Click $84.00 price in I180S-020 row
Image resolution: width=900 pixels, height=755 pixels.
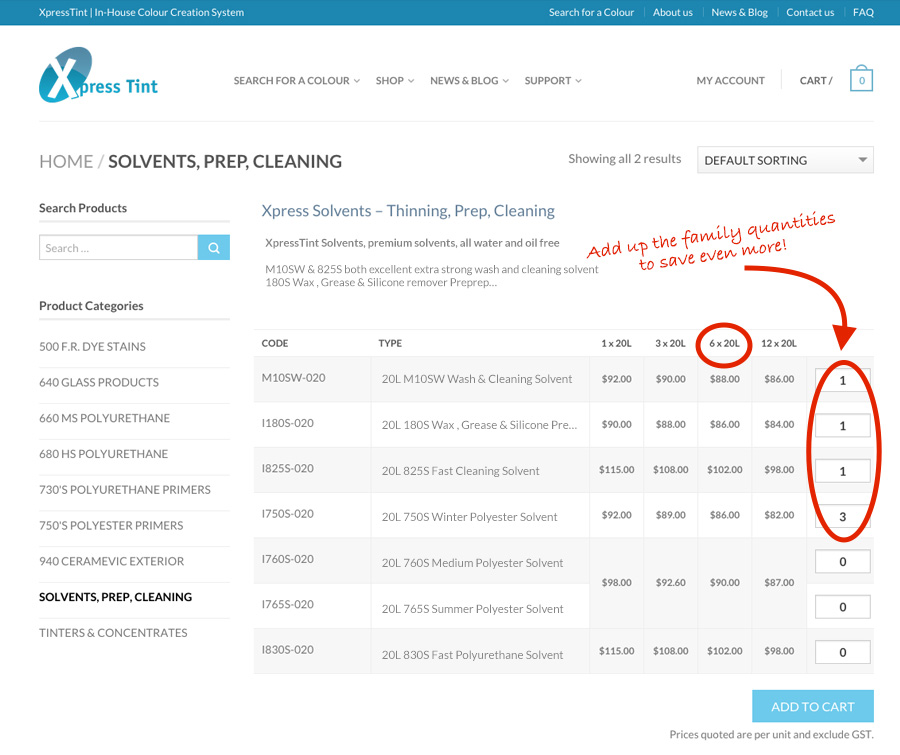[x=779, y=424]
